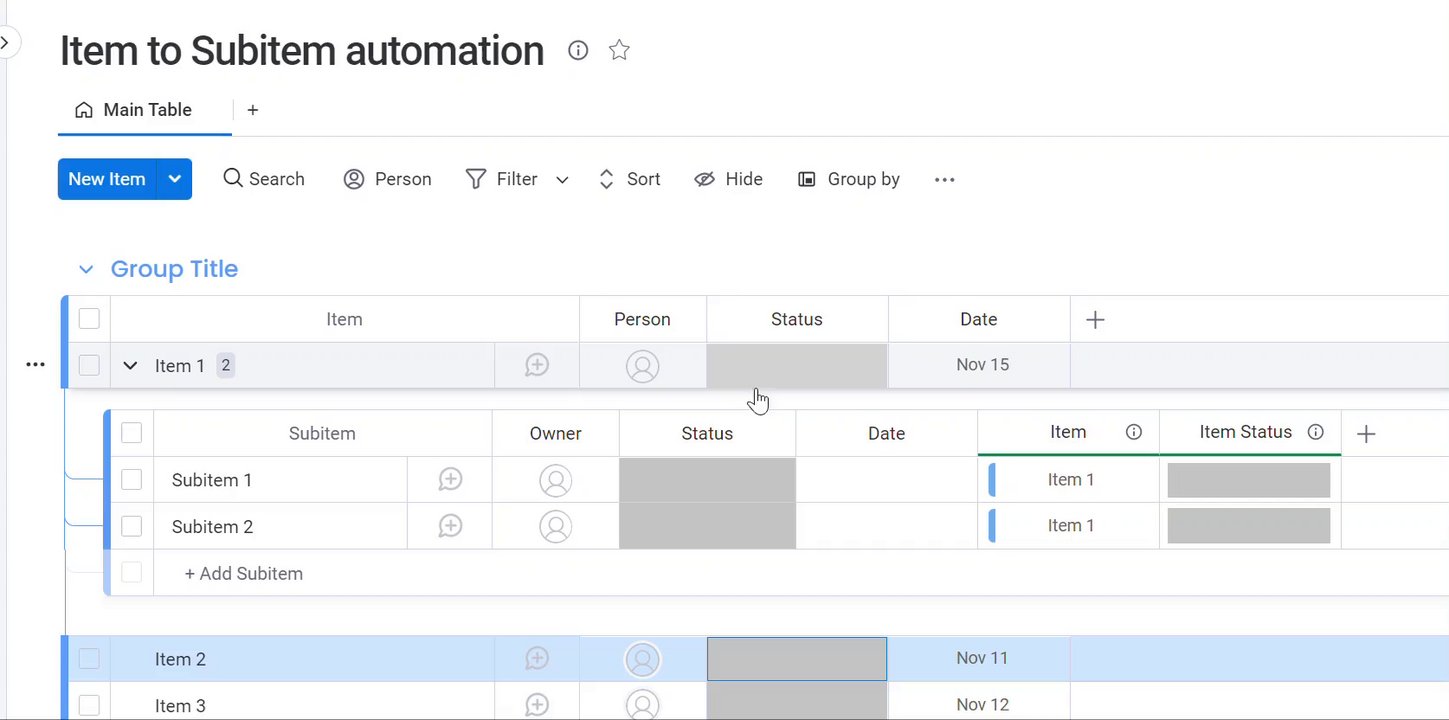Assign a person to Item 2
Image resolution: width=1449 pixels, height=720 pixels.
pos(643,660)
